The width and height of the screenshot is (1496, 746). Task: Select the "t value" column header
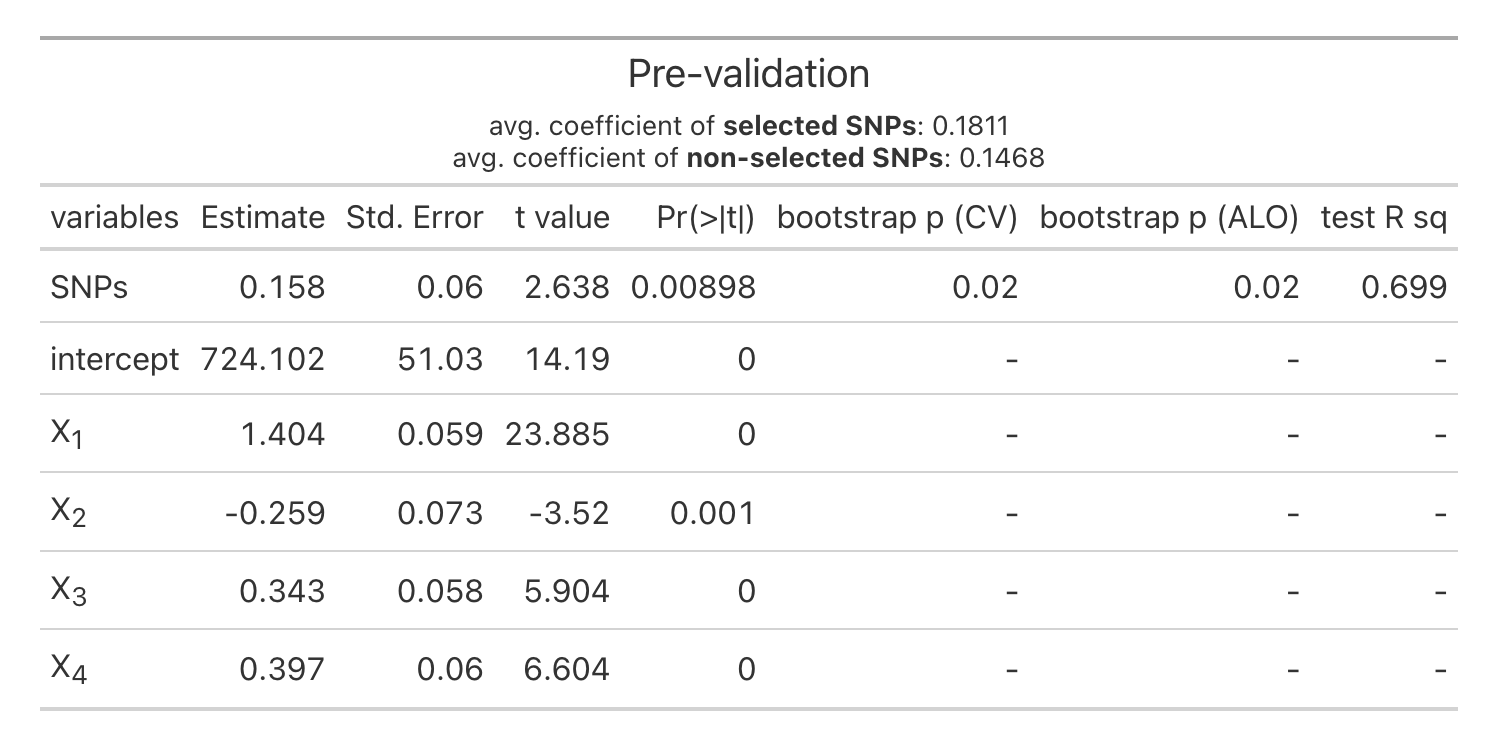coord(562,217)
